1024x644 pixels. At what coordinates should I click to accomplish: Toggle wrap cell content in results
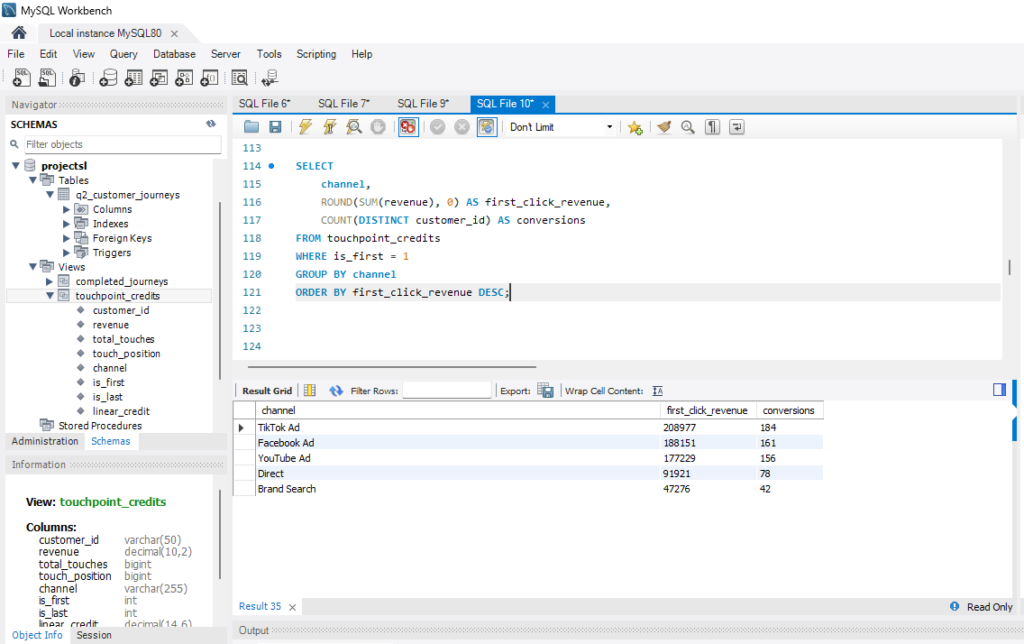658,391
